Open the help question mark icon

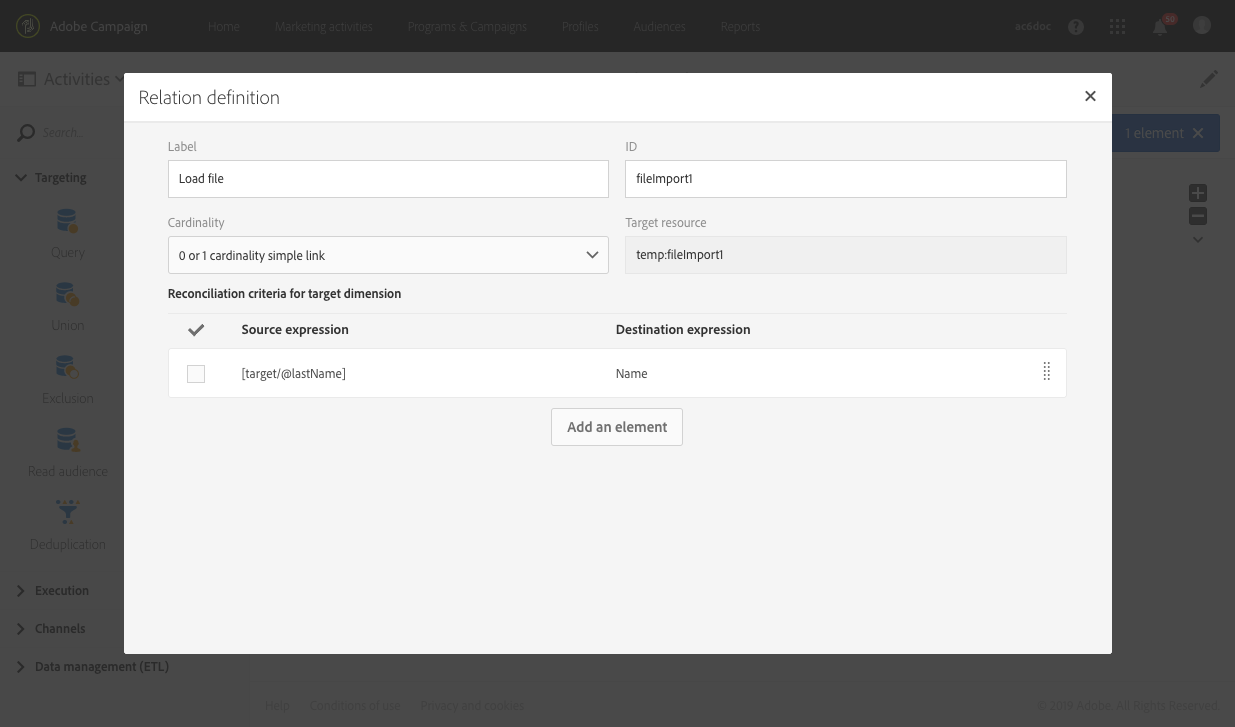1076,27
